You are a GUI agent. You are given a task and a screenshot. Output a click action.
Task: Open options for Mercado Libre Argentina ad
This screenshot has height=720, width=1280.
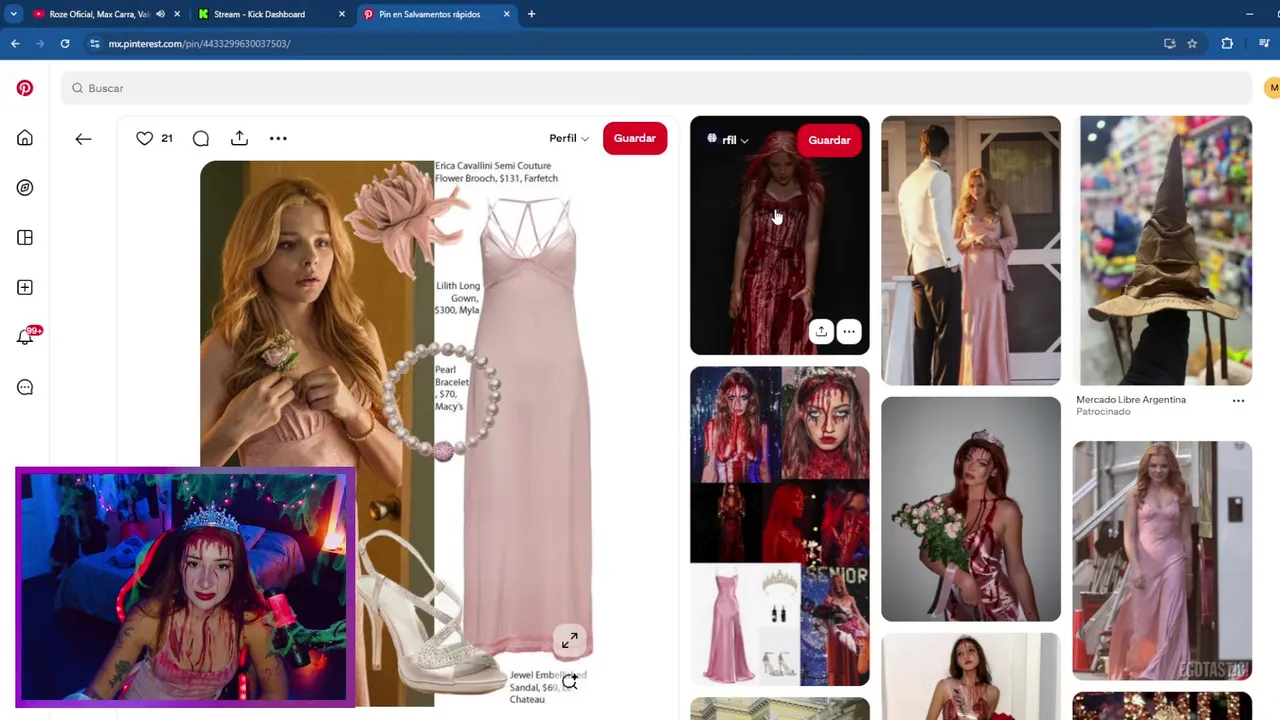pos(1238,401)
